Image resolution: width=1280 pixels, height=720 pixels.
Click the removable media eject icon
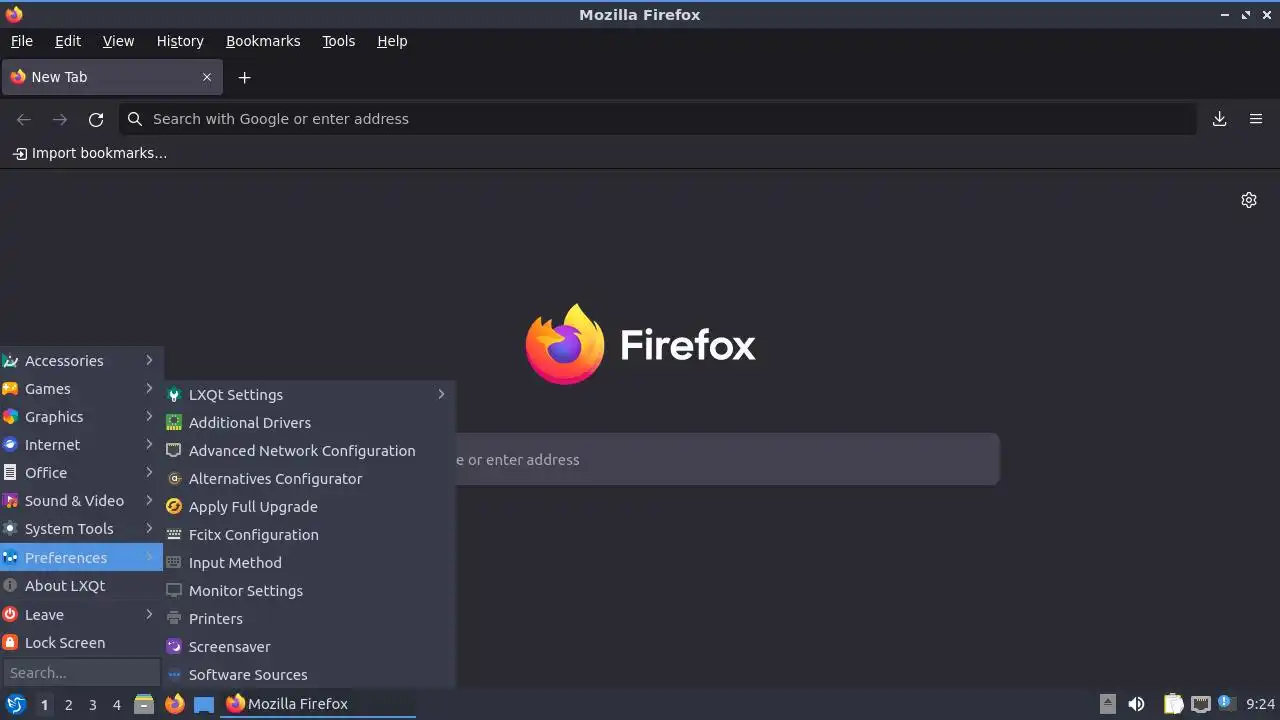(x=1108, y=704)
